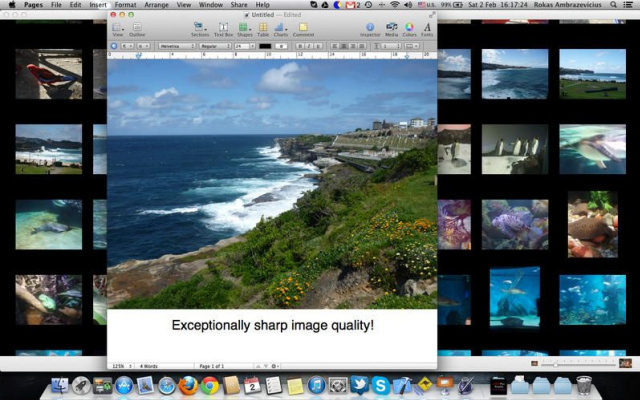Click the black text color swatch
This screenshot has height=400, width=640.
click(265, 46)
